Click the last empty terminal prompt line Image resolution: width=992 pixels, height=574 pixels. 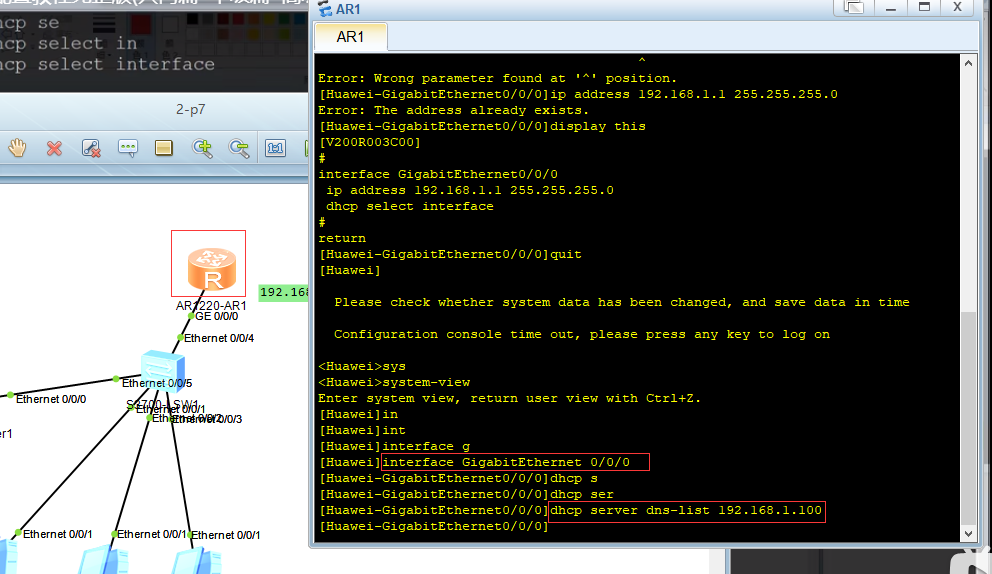coord(433,527)
